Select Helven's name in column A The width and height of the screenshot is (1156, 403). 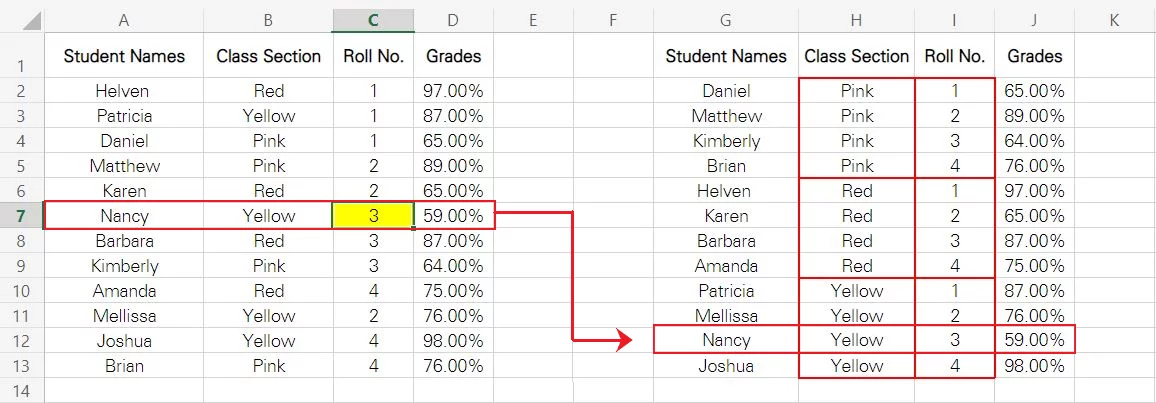pyautogui.click(x=124, y=91)
